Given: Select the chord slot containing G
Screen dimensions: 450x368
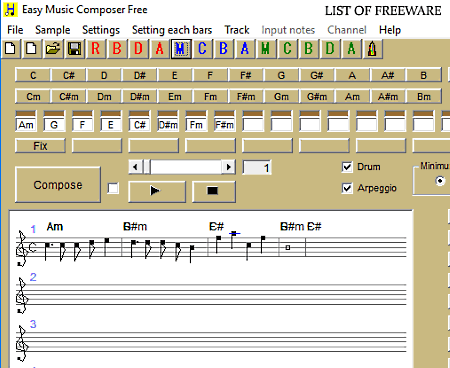Looking at the screenshot, I should (54, 125).
